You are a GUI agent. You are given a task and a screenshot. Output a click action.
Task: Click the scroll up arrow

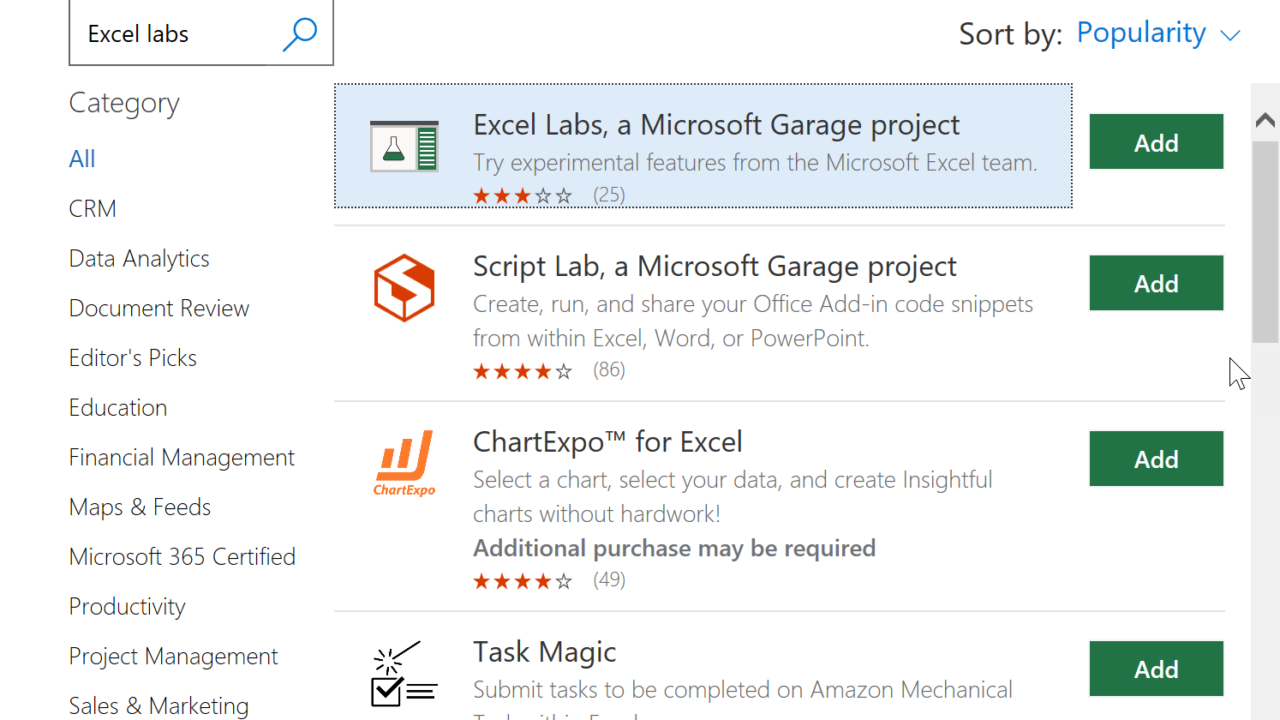coord(1264,120)
